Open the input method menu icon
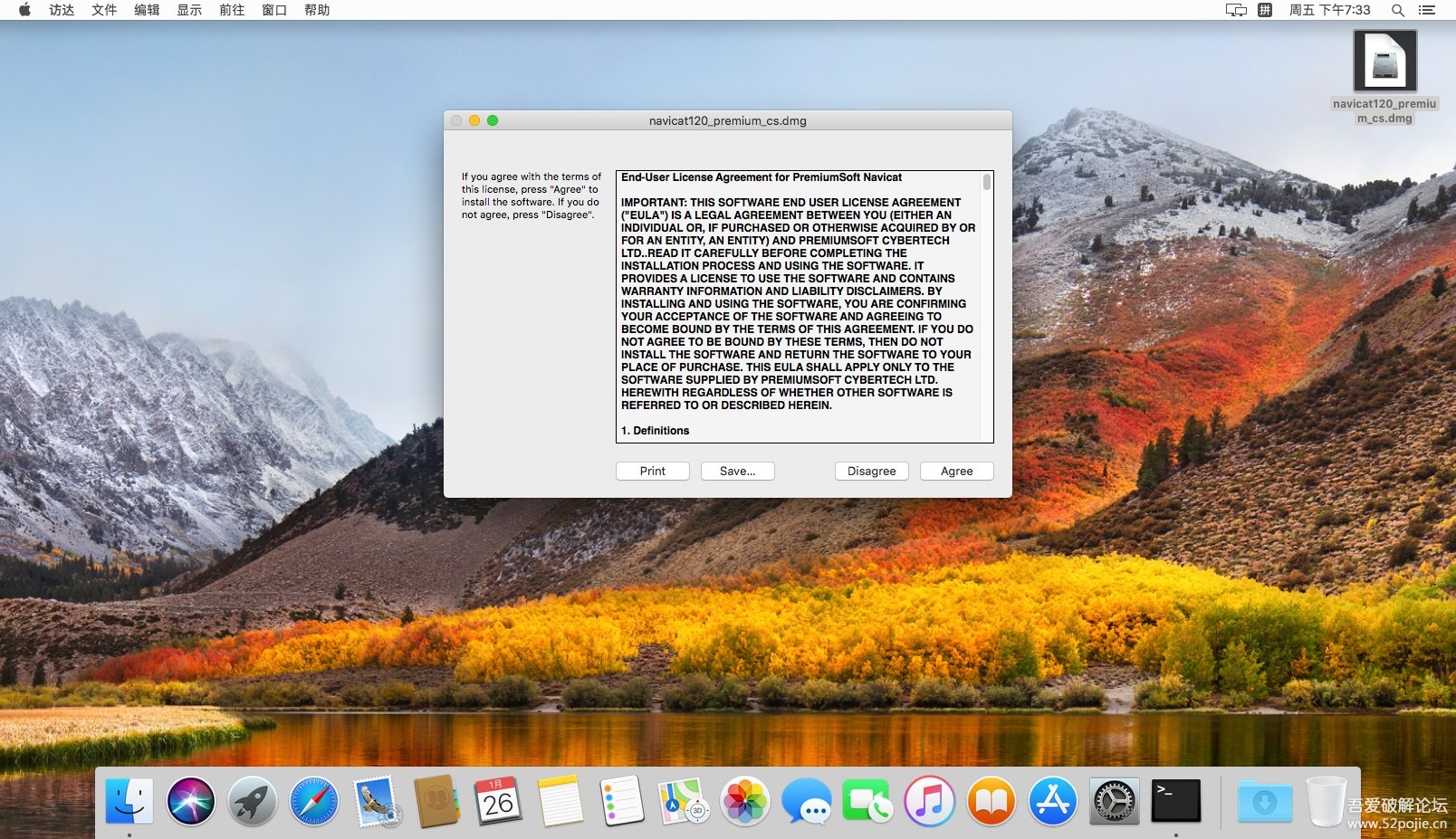This screenshot has width=1456, height=839. click(x=1265, y=10)
